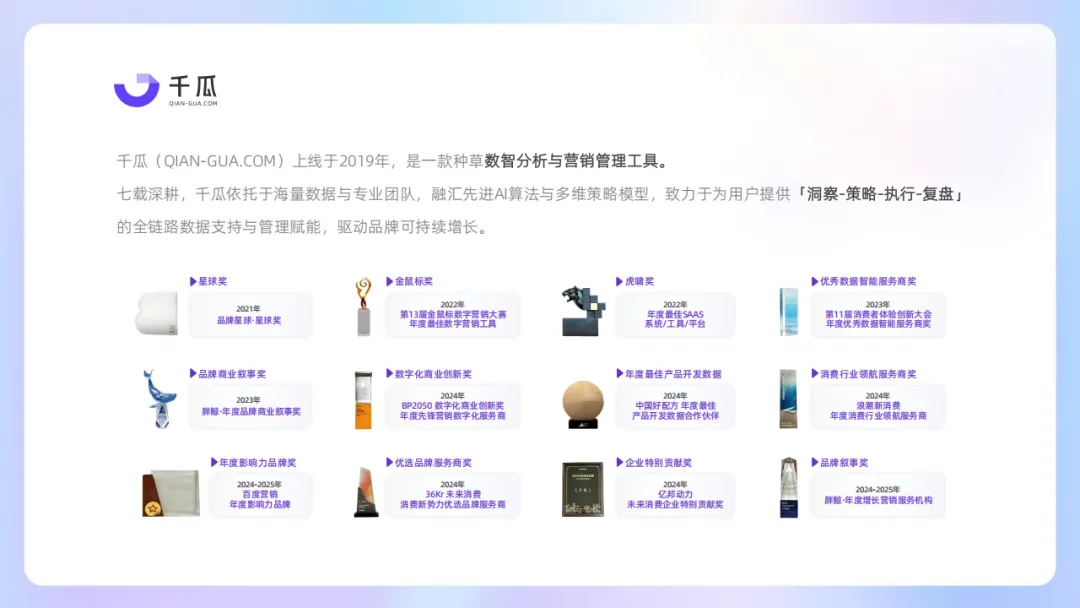The width and height of the screenshot is (1080, 608).
Task: Click the 年度影响力品牌奖 heading
Action: click(253, 463)
